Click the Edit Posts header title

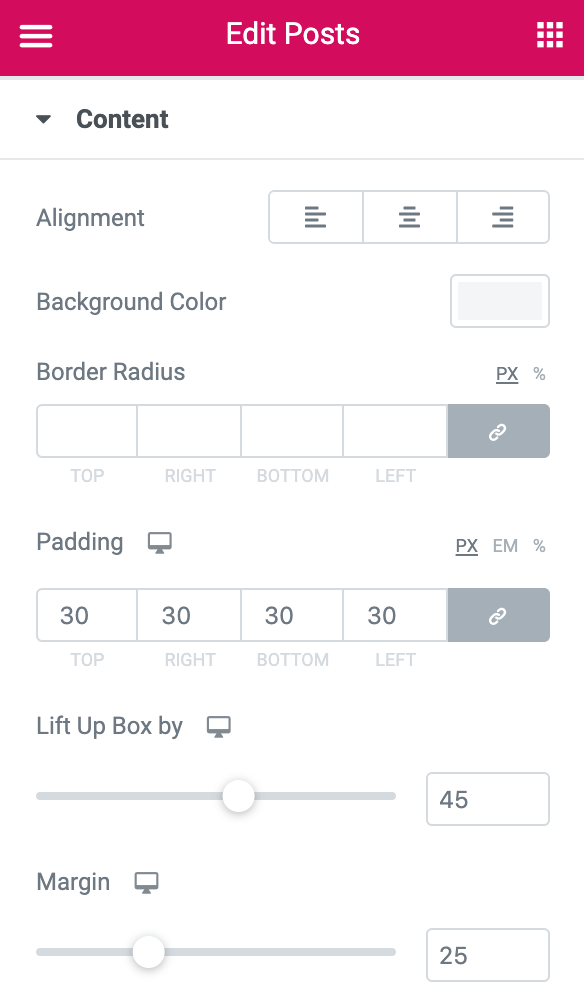pyautogui.click(x=291, y=34)
